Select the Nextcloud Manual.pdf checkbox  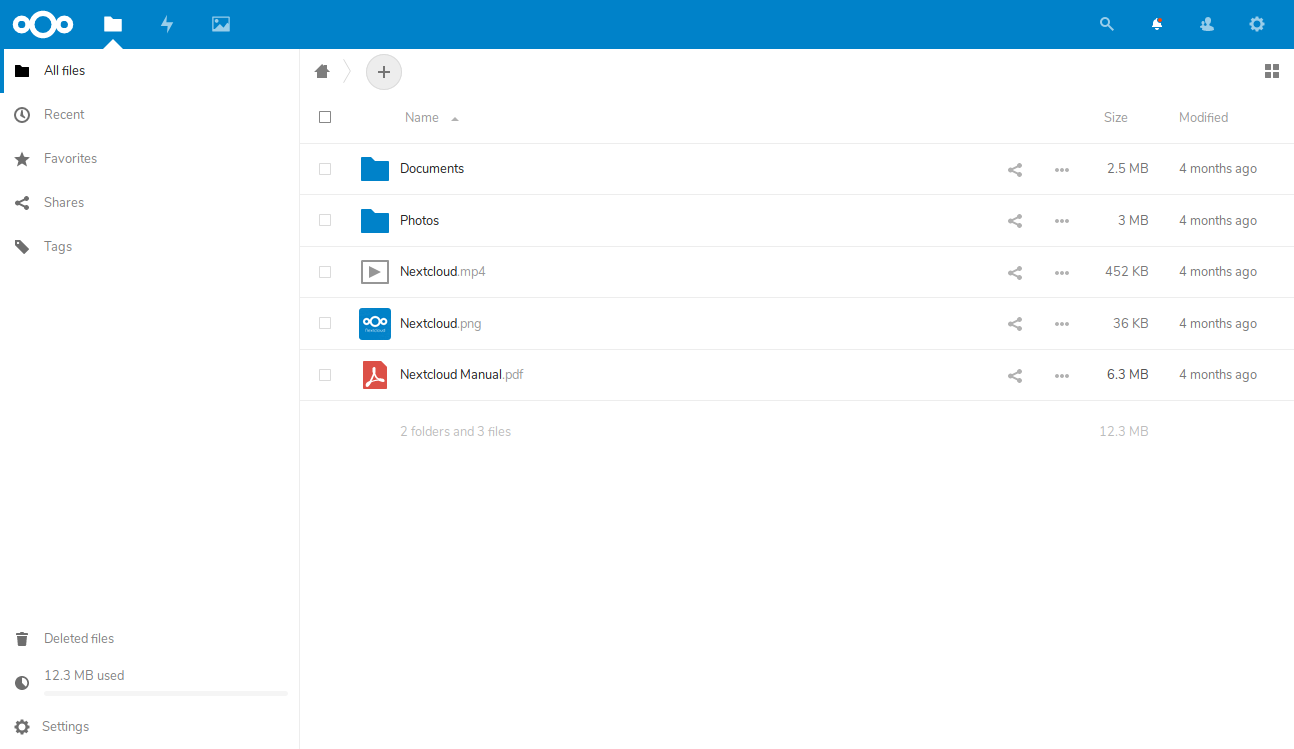[x=325, y=375]
